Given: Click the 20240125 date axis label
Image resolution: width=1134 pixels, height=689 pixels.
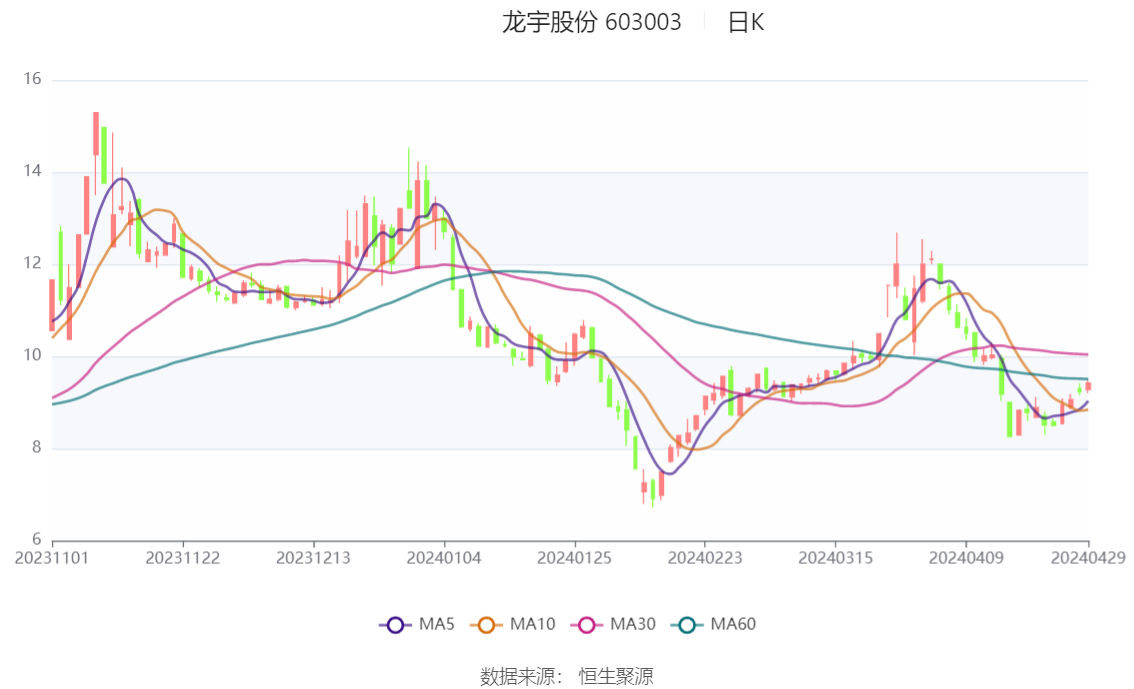Looking at the screenshot, I should (574, 558).
